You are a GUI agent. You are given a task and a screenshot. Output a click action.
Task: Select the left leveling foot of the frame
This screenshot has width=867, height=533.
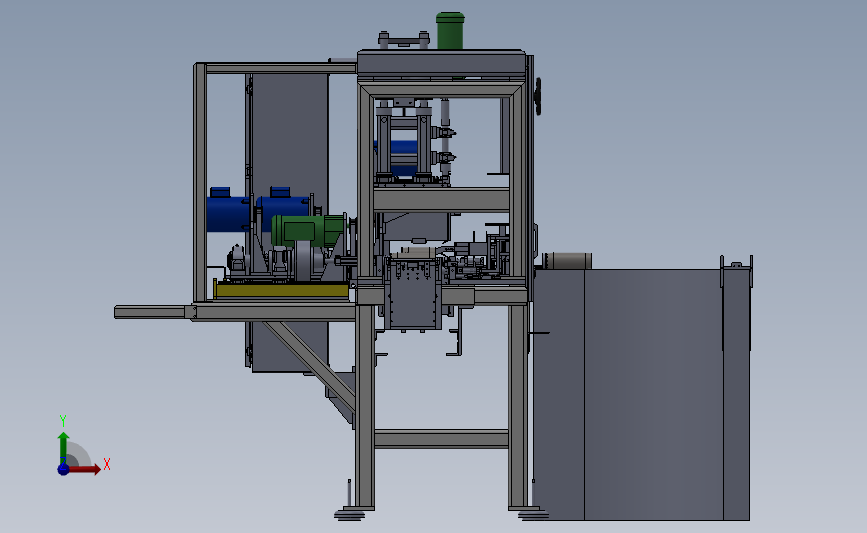point(349,515)
